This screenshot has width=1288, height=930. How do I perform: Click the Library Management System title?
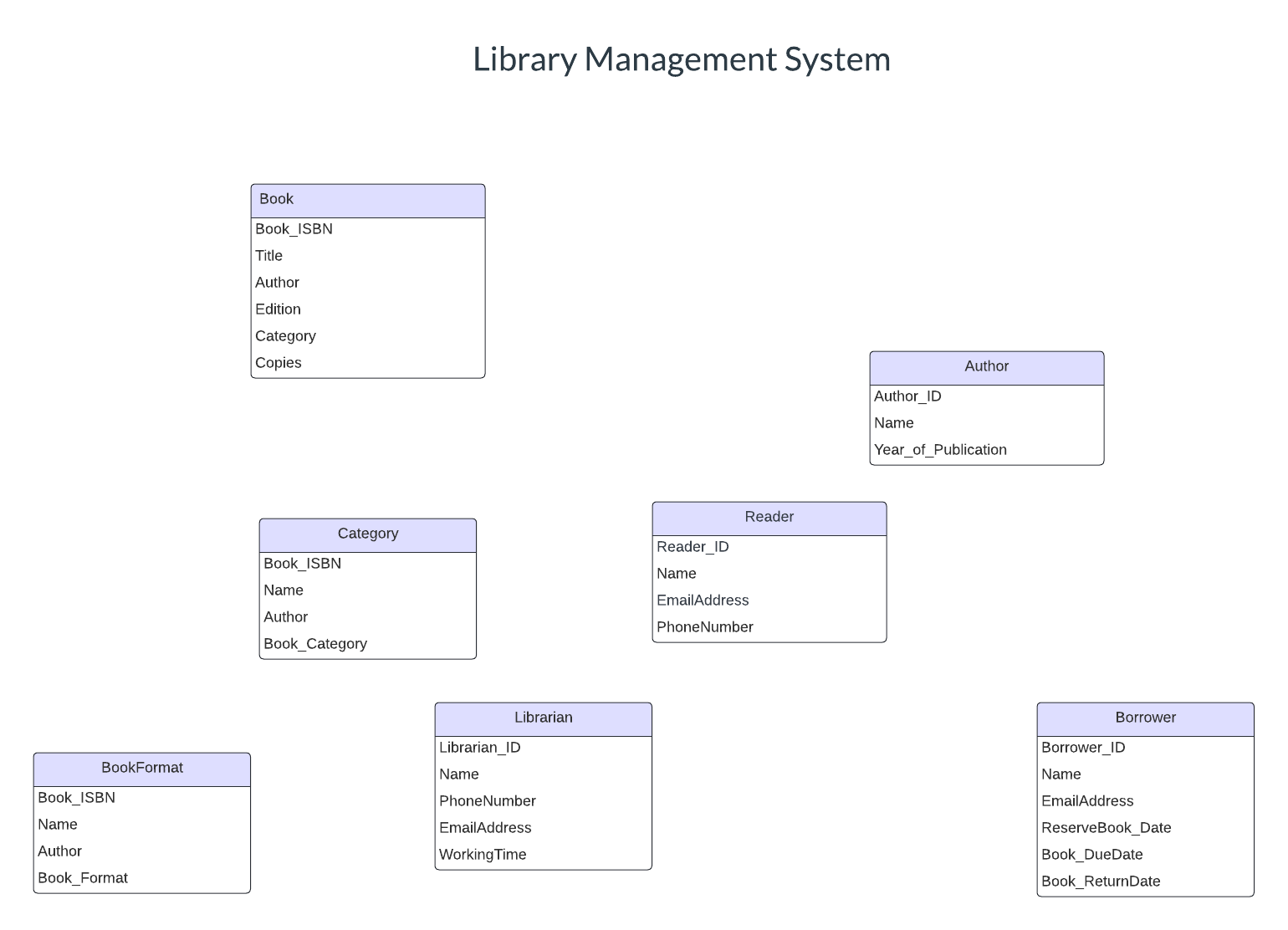click(682, 59)
